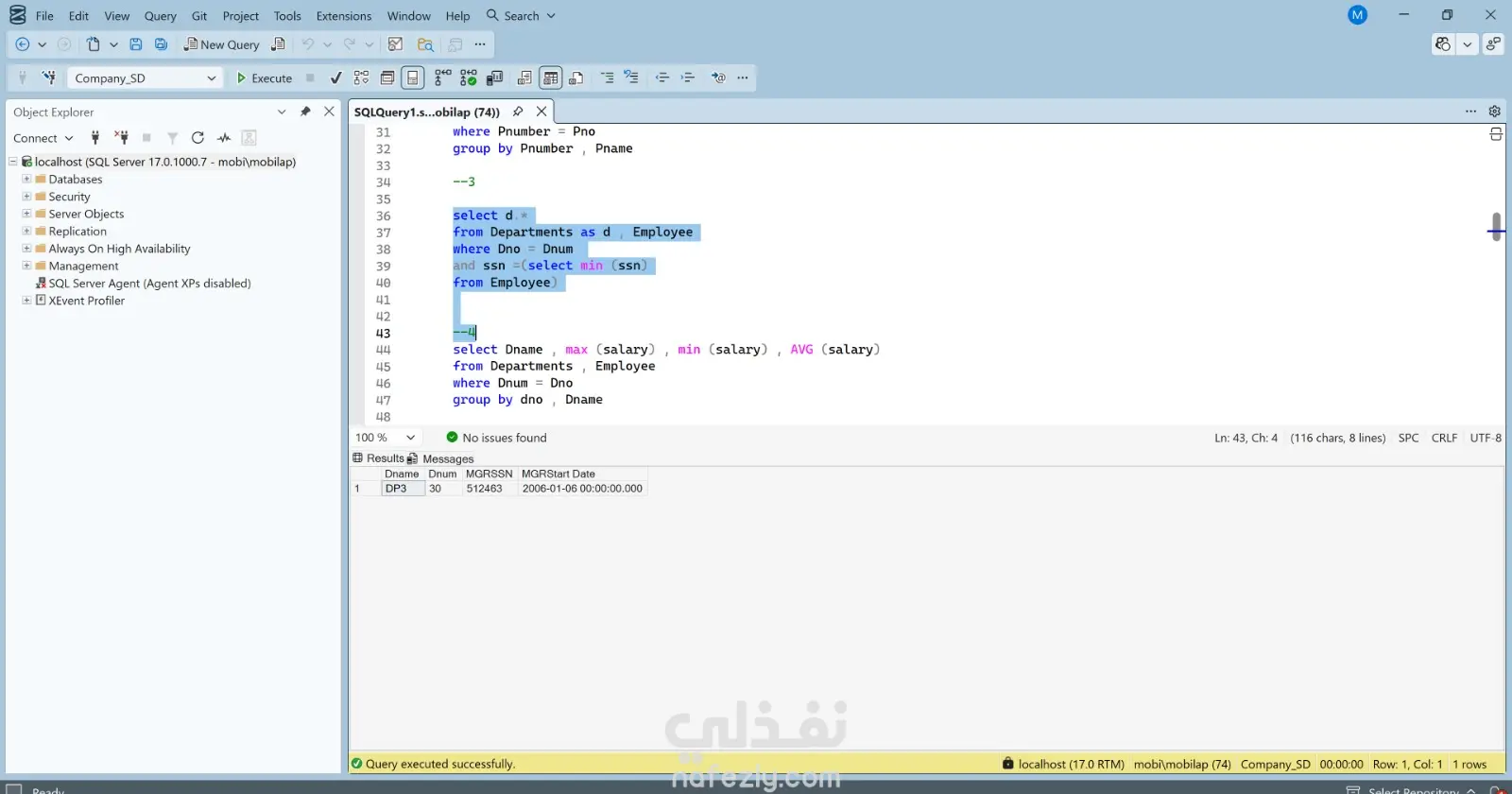Select the DP3 cell in results
1512x794 pixels.
click(403, 489)
